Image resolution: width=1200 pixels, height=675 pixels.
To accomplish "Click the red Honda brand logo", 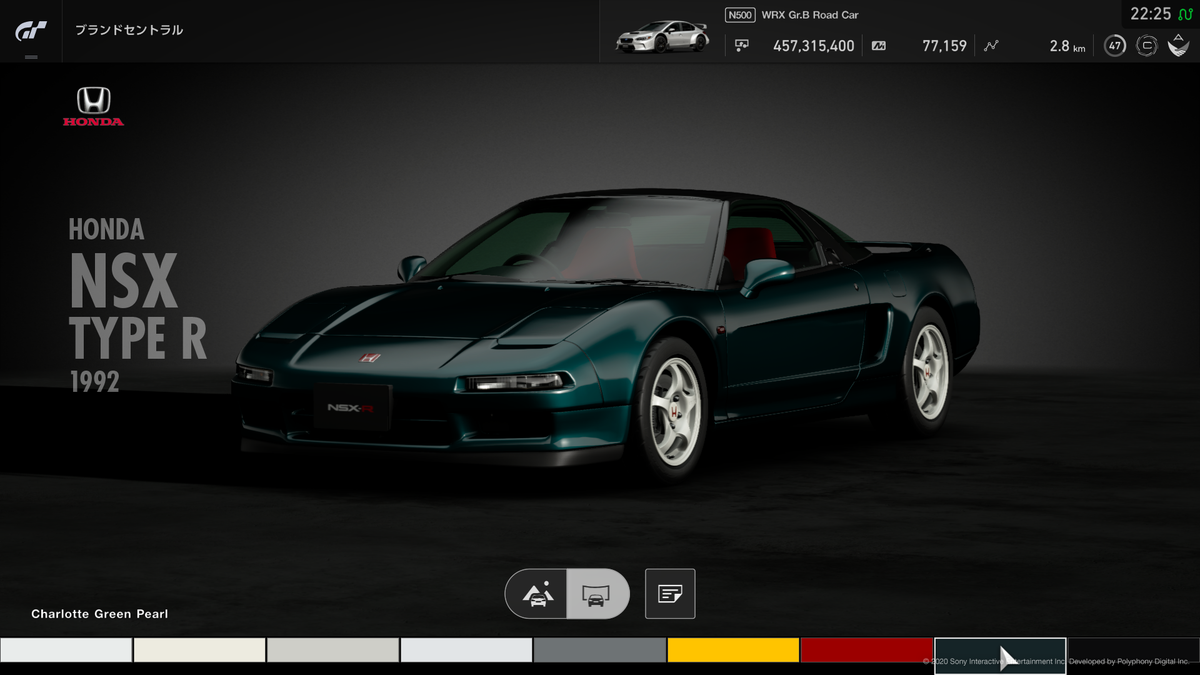I will pos(94,106).
